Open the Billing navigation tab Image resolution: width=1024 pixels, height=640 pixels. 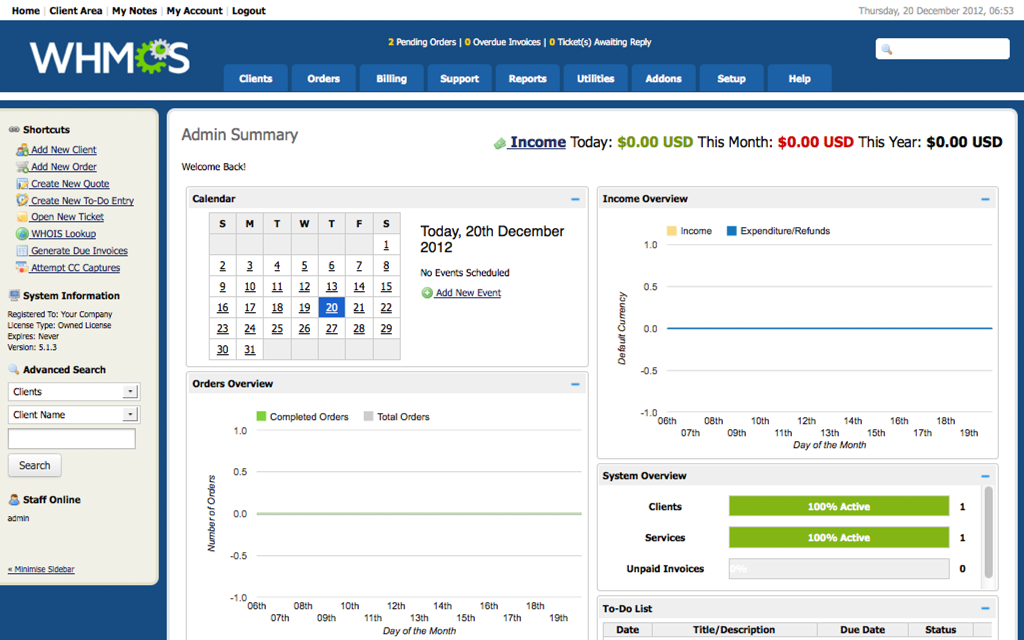pos(391,79)
